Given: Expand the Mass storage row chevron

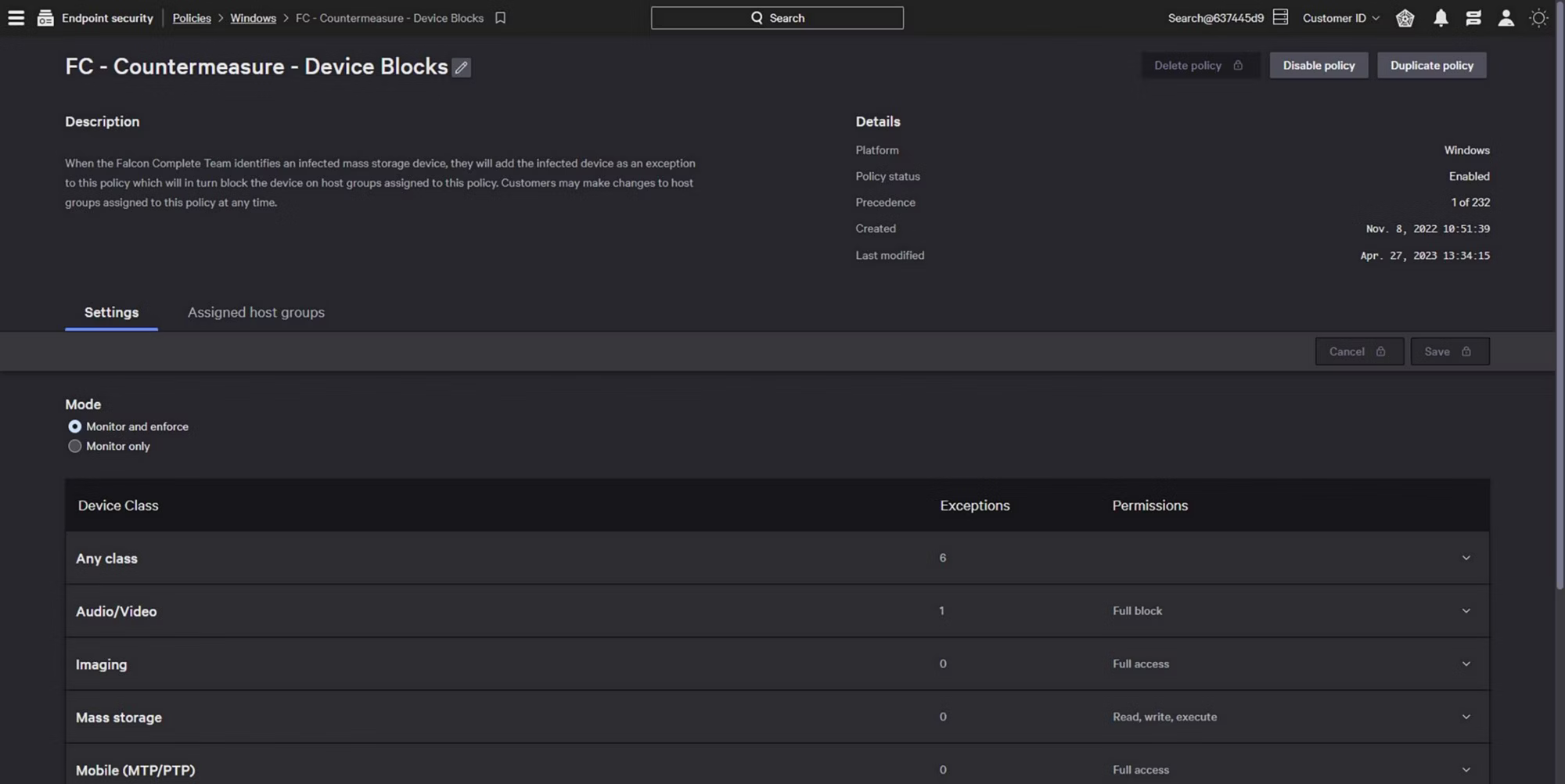Looking at the screenshot, I should click(x=1466, y=717).
